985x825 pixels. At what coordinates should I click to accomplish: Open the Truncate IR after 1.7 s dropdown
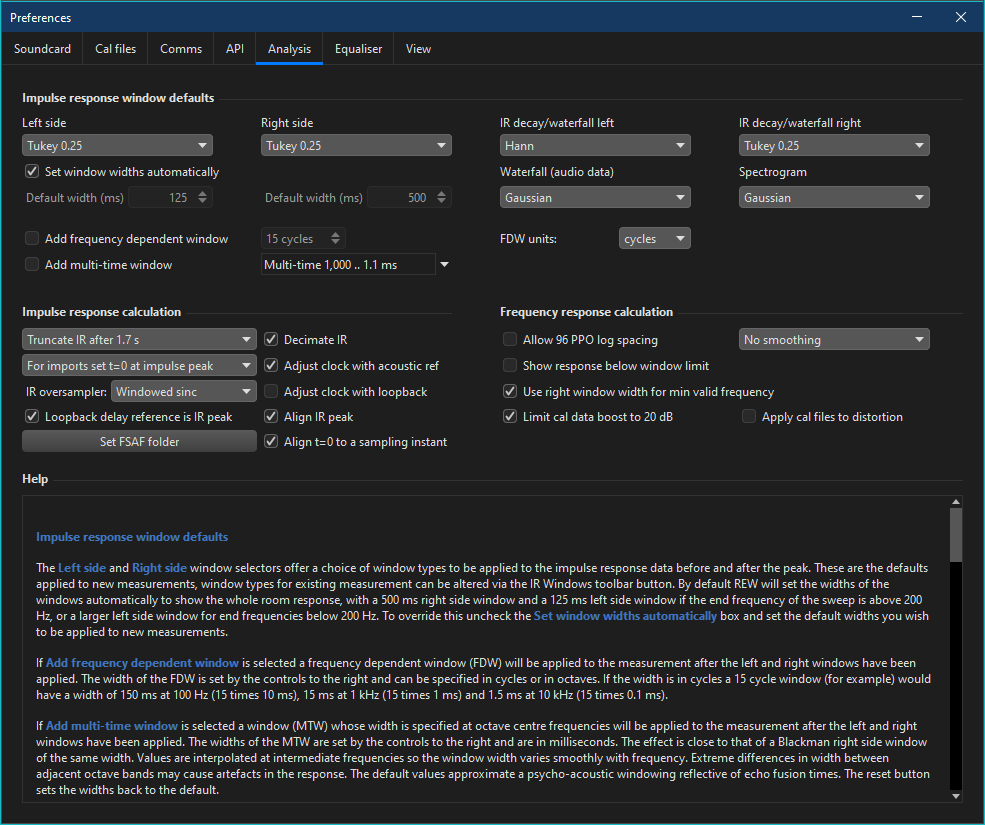[139, 340]
